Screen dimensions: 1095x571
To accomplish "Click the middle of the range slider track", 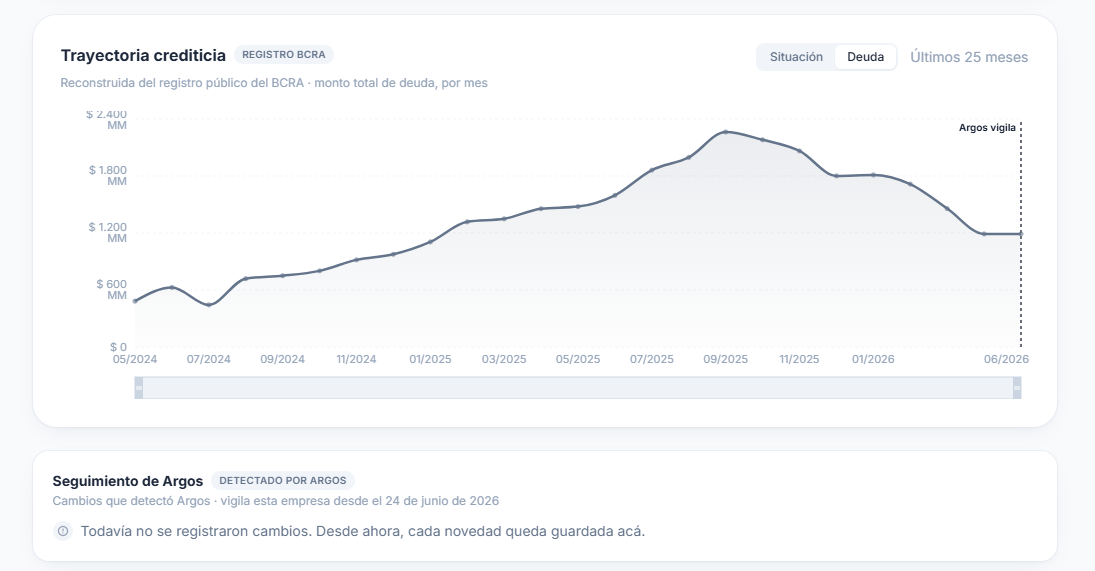I will [578, 388].
